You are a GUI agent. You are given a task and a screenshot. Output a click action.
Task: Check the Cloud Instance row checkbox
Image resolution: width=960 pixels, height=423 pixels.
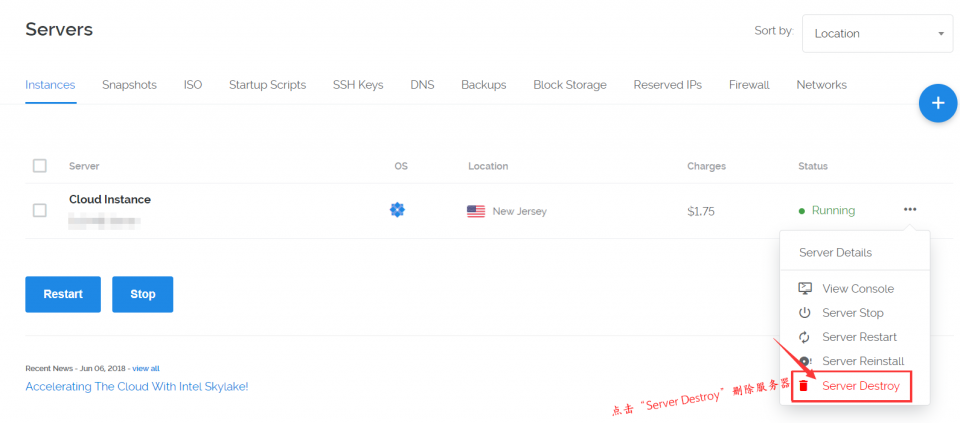click(40, 211)
